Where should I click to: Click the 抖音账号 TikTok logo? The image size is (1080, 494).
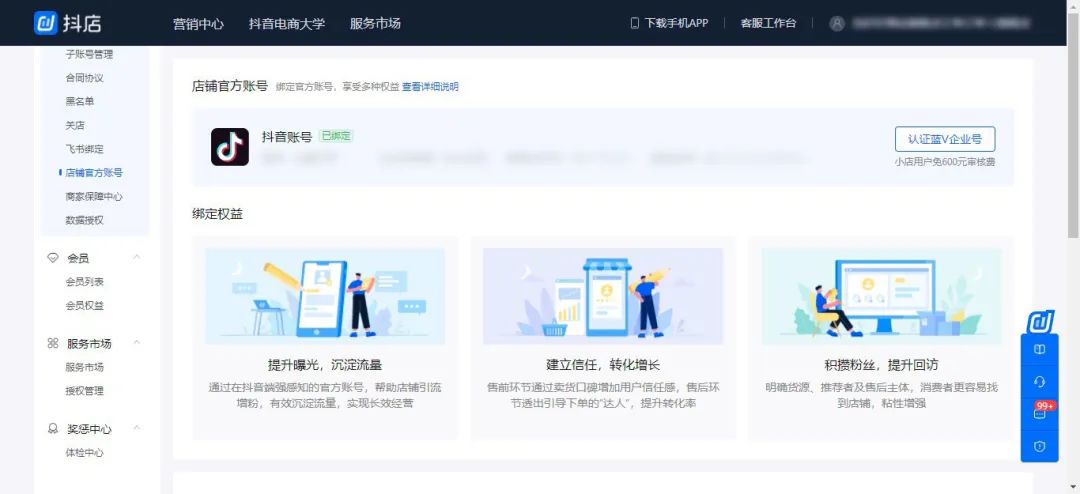pyautogui.click(x=229, y=147)
